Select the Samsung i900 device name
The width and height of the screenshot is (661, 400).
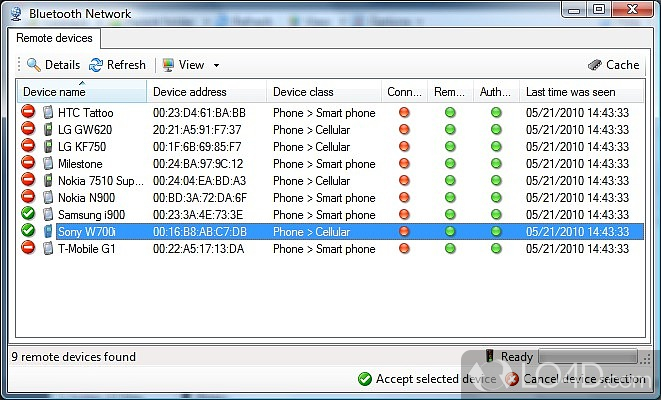(x=91, y=215)
